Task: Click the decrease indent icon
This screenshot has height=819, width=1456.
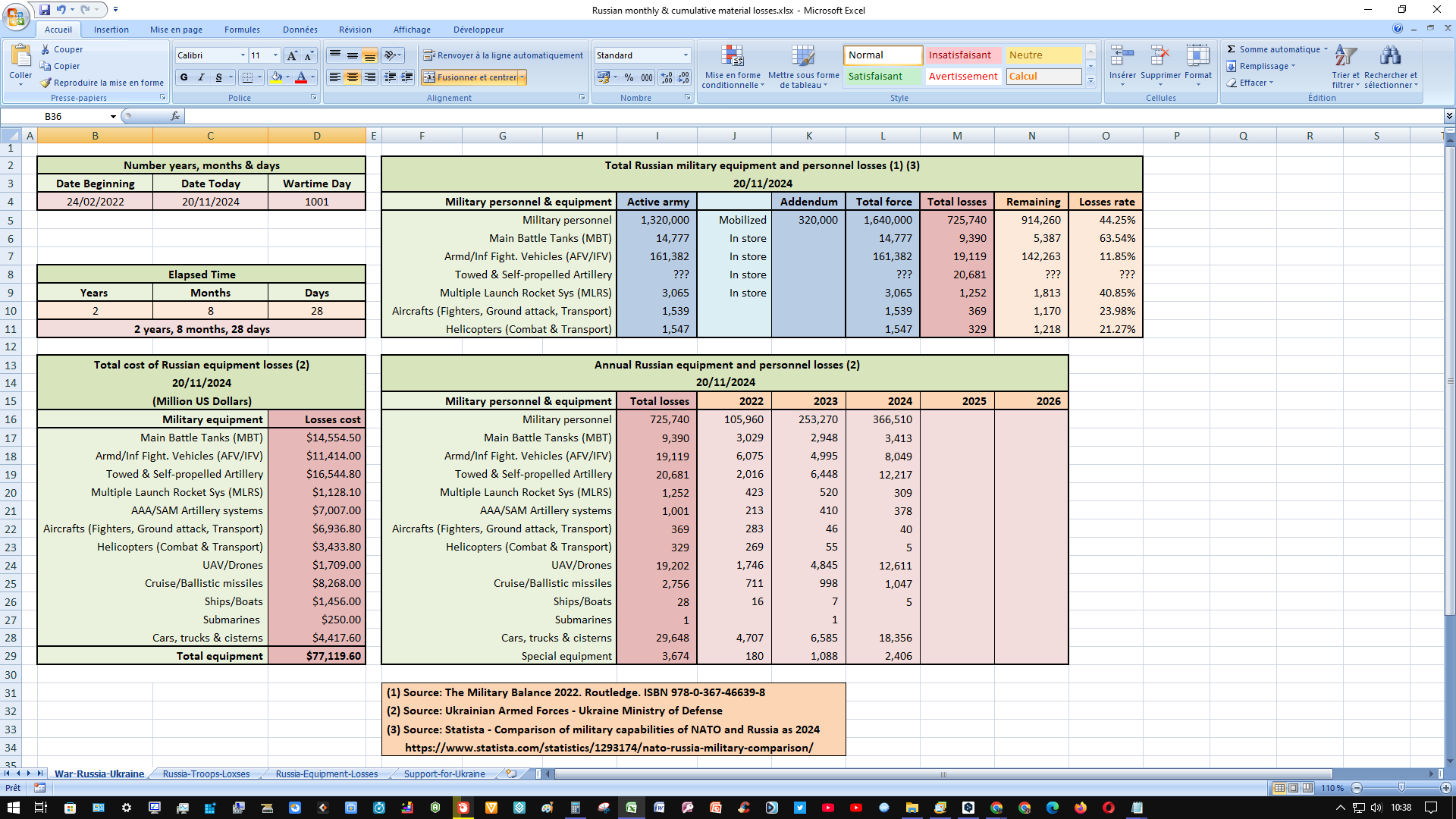Action: pos(390,77)
